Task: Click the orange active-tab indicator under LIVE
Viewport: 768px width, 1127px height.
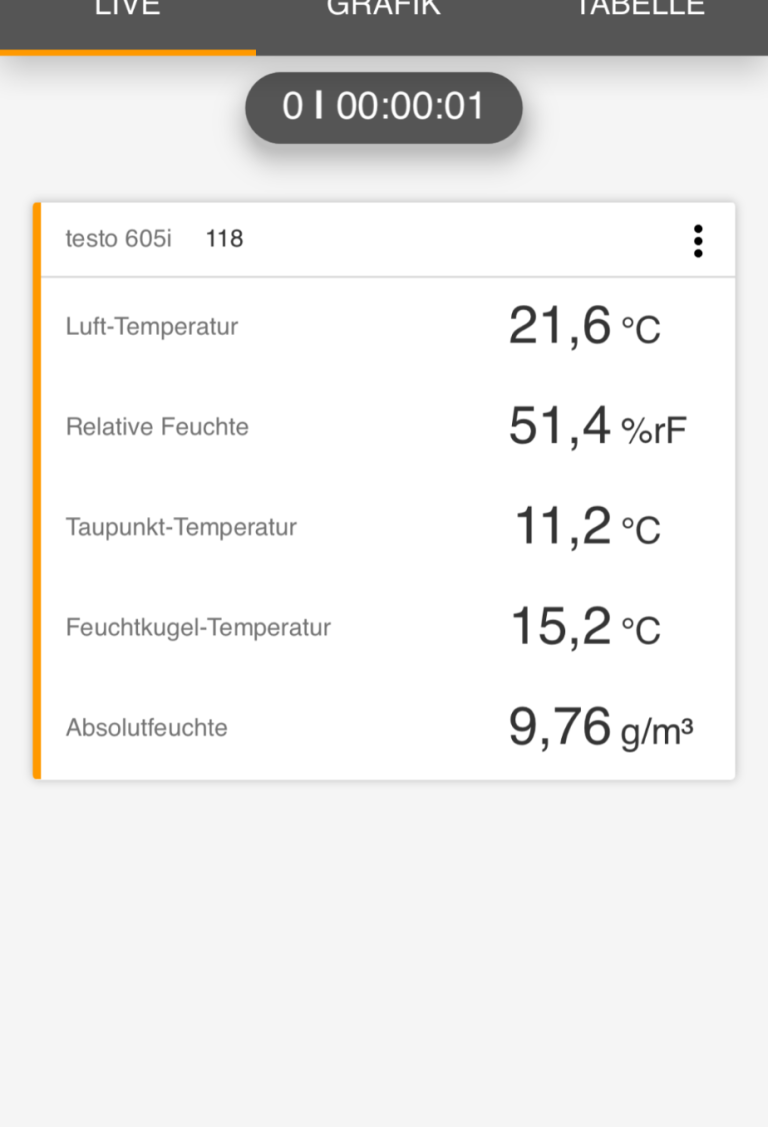Action: click(128, 52)
